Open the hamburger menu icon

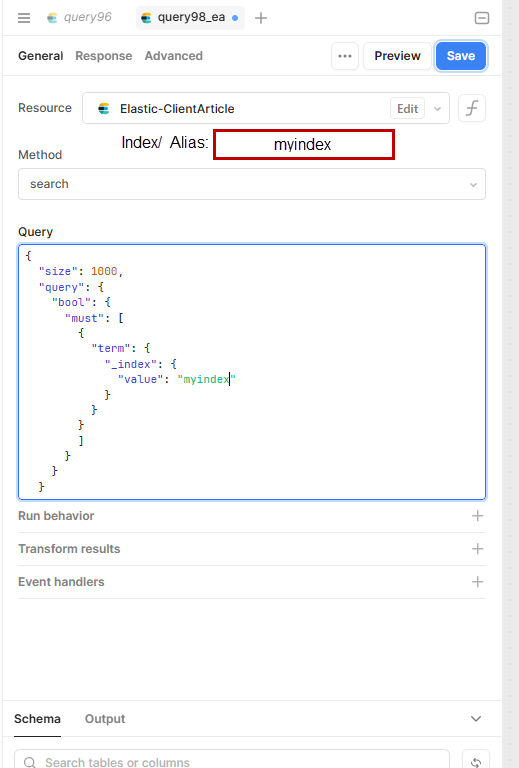pyautogui.click(x=24, y=18)
